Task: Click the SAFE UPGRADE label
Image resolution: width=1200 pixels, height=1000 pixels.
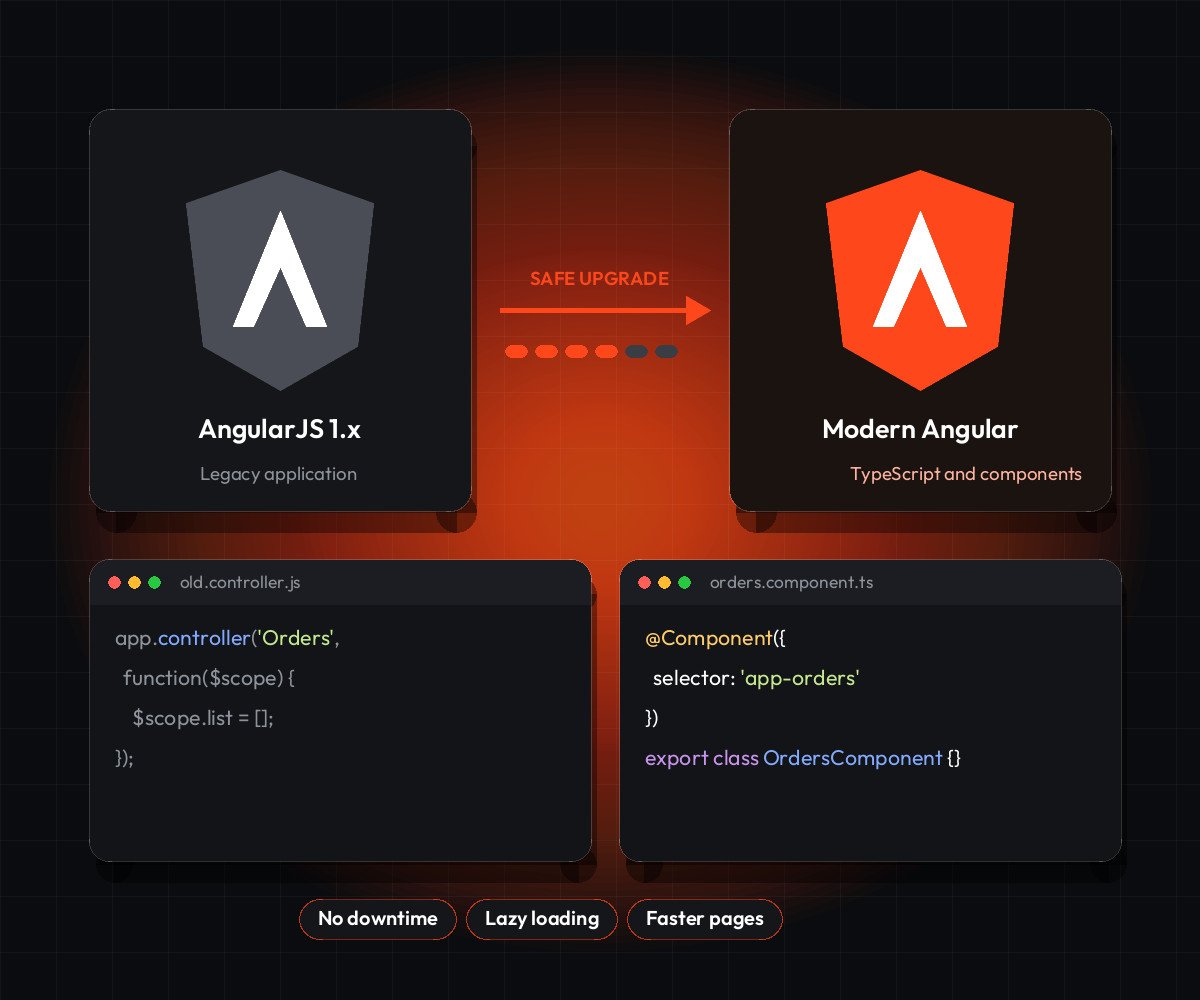Action: pyautogui.click(x=599, y=279)
